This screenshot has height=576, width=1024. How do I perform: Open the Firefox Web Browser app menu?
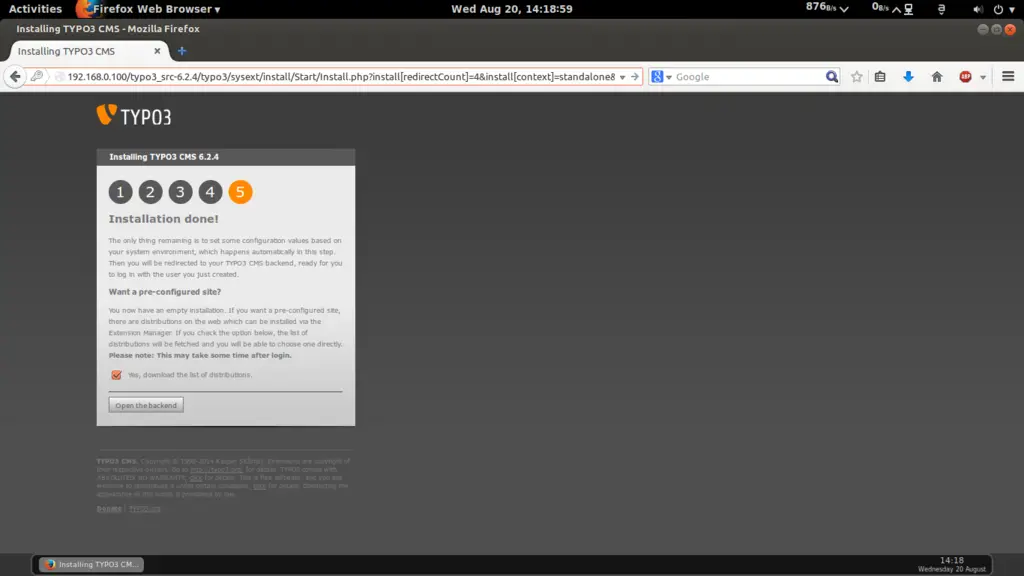pyautogui.click(x=155, y=9)
